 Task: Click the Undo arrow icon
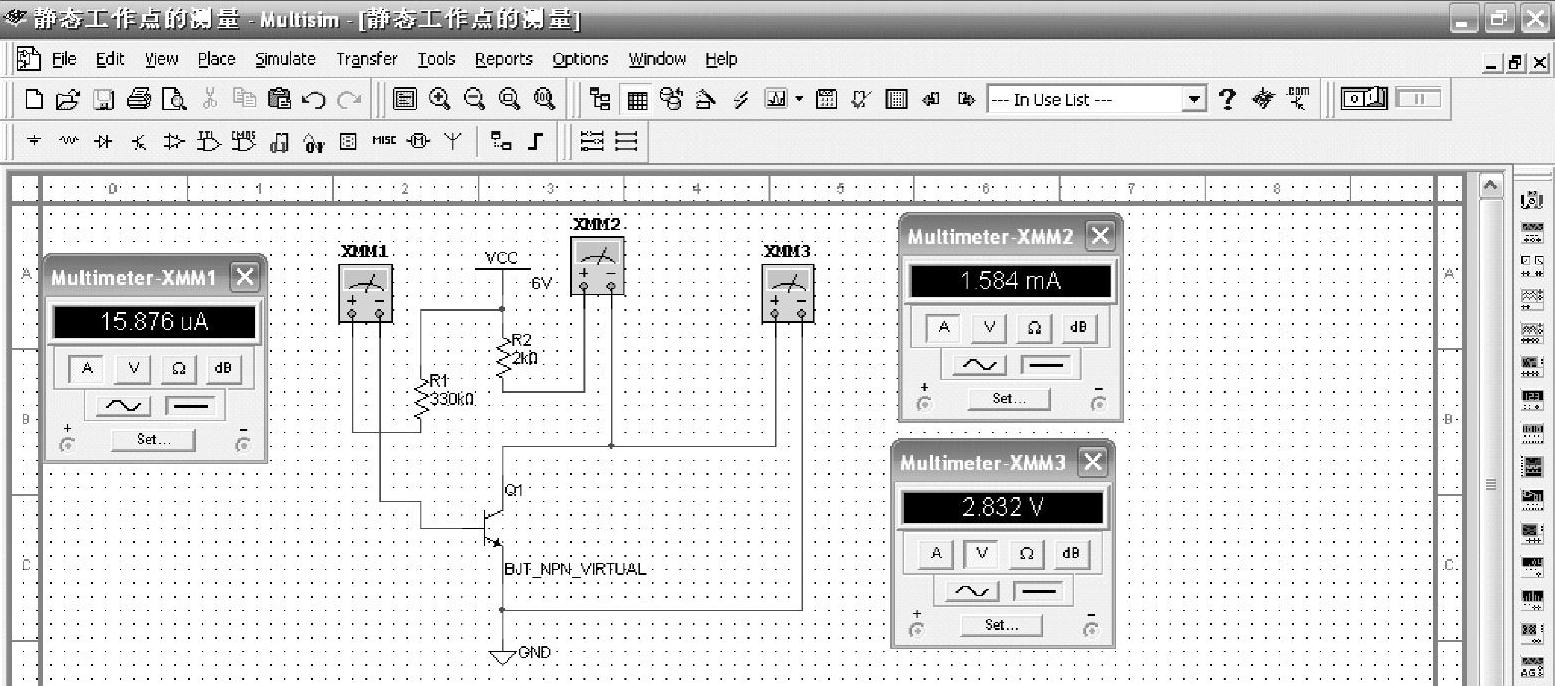click(x=314, y=99)
